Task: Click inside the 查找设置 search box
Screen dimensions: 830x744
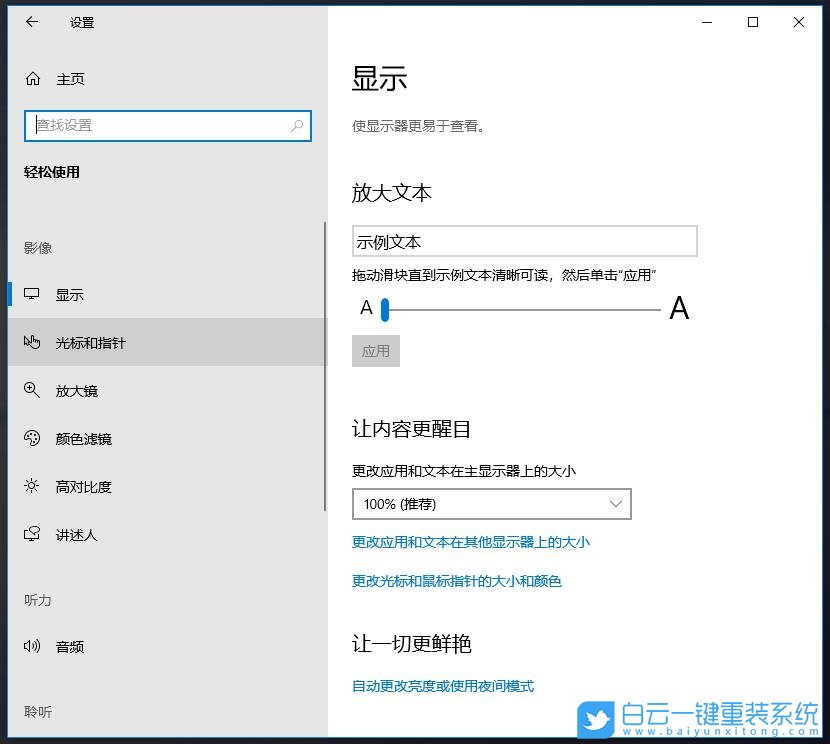Action: 150,125
